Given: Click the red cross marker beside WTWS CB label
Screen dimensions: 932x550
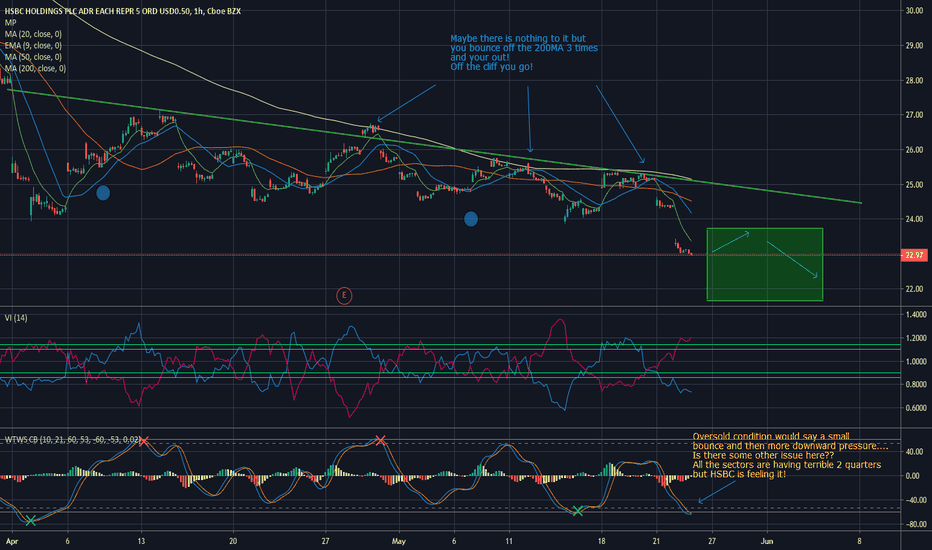Looking at the screenshot, I should click(x=143, y=441).
